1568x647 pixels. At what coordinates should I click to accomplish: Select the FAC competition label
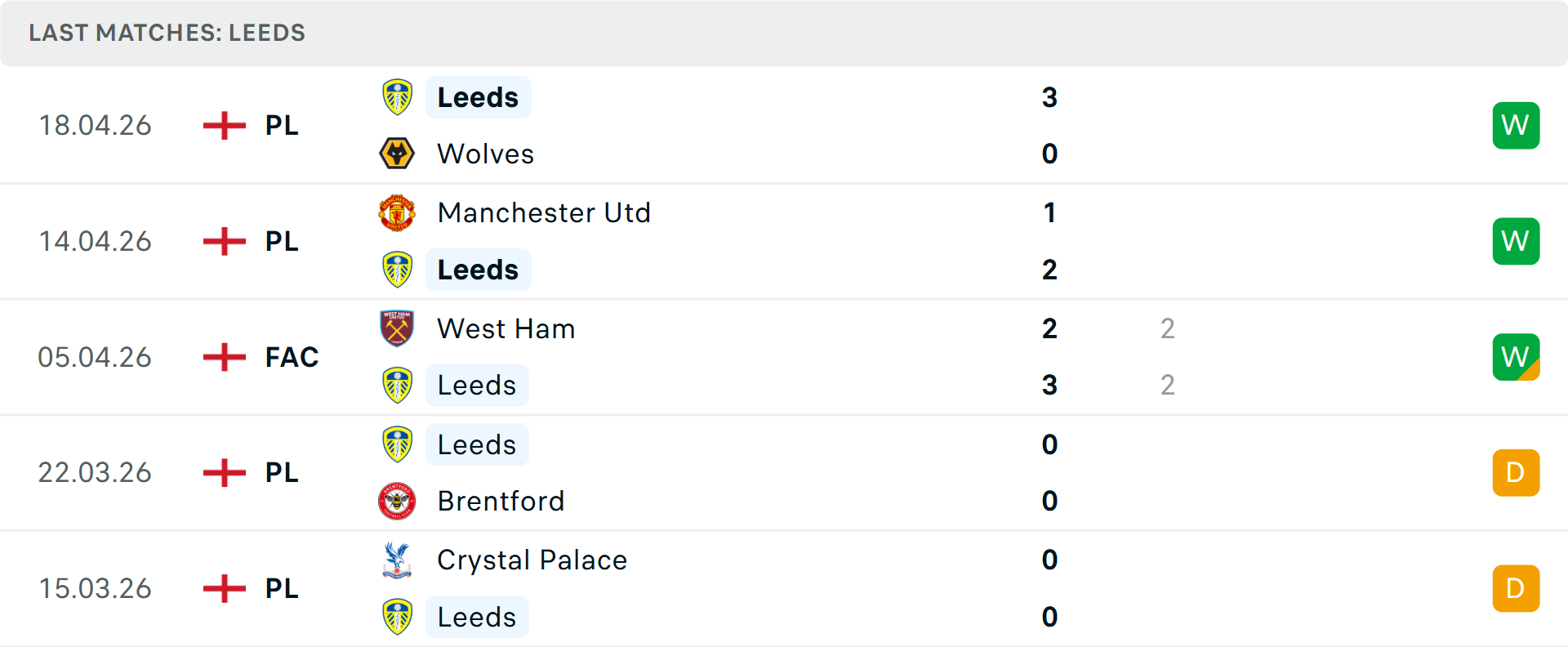coord(292,357)
